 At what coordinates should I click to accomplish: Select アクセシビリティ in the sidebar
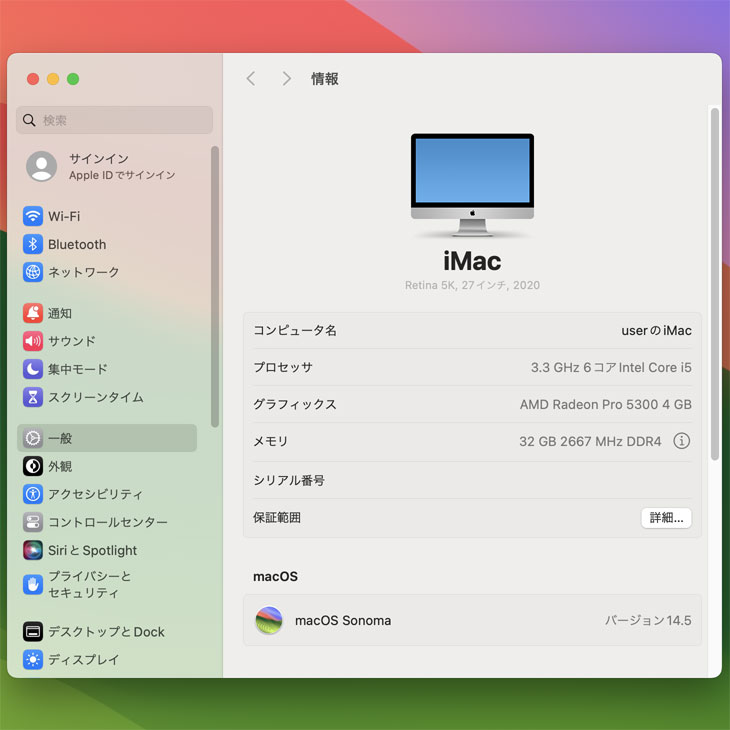[107, 494]
